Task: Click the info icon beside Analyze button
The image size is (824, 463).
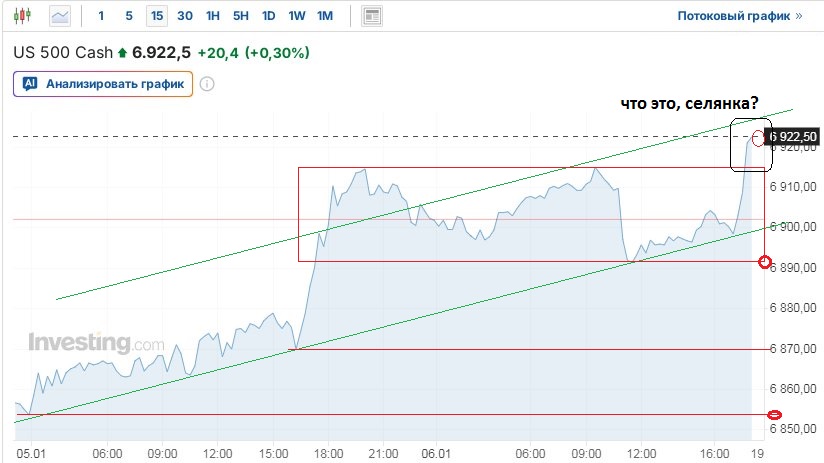Action: [207, 84]
